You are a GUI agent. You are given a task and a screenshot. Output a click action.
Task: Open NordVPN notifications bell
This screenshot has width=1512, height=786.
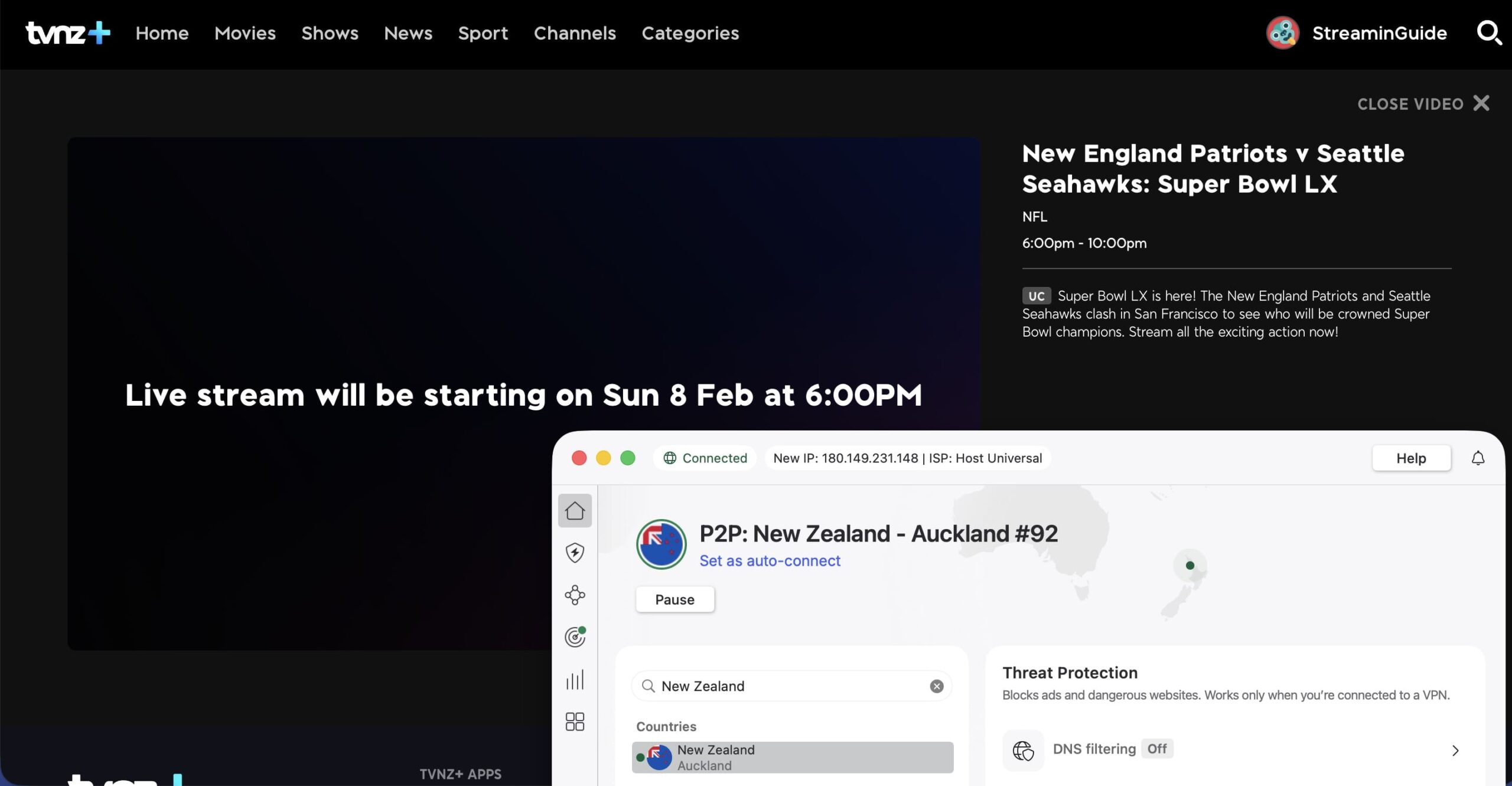1478,458
